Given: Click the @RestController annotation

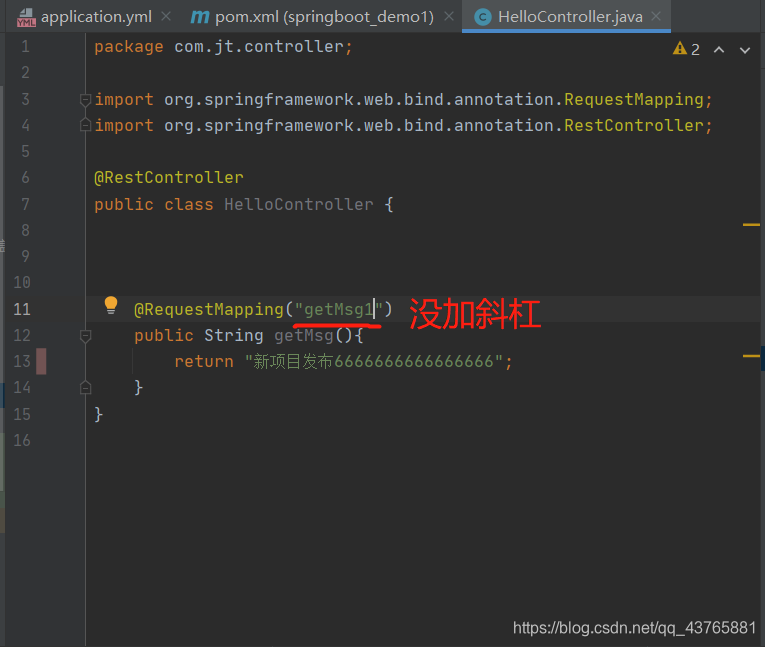Looking at the screenshot, I should tap(169, 178).
